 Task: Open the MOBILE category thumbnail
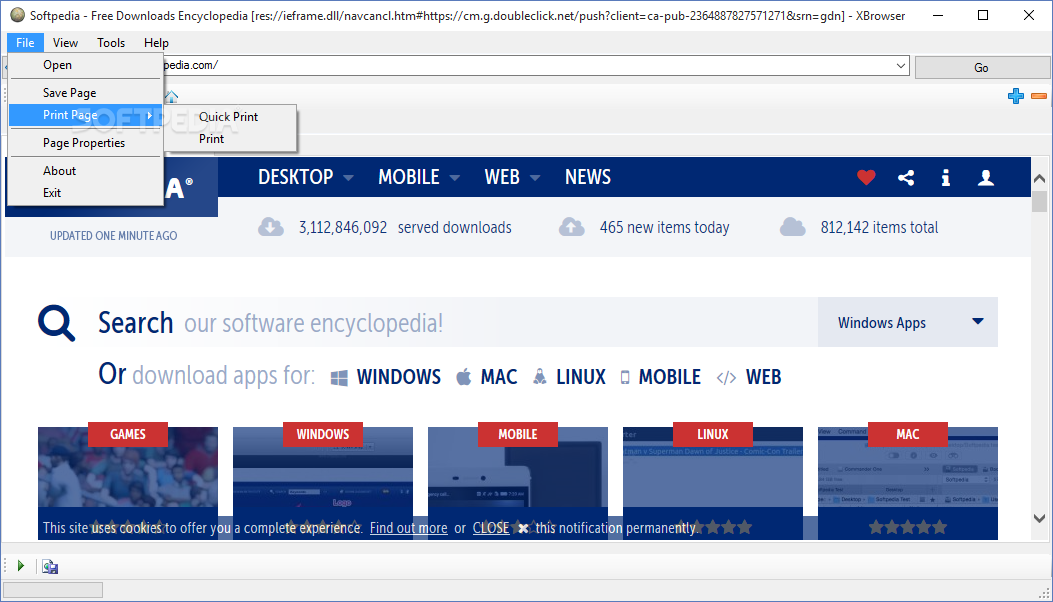coord(518,483)
